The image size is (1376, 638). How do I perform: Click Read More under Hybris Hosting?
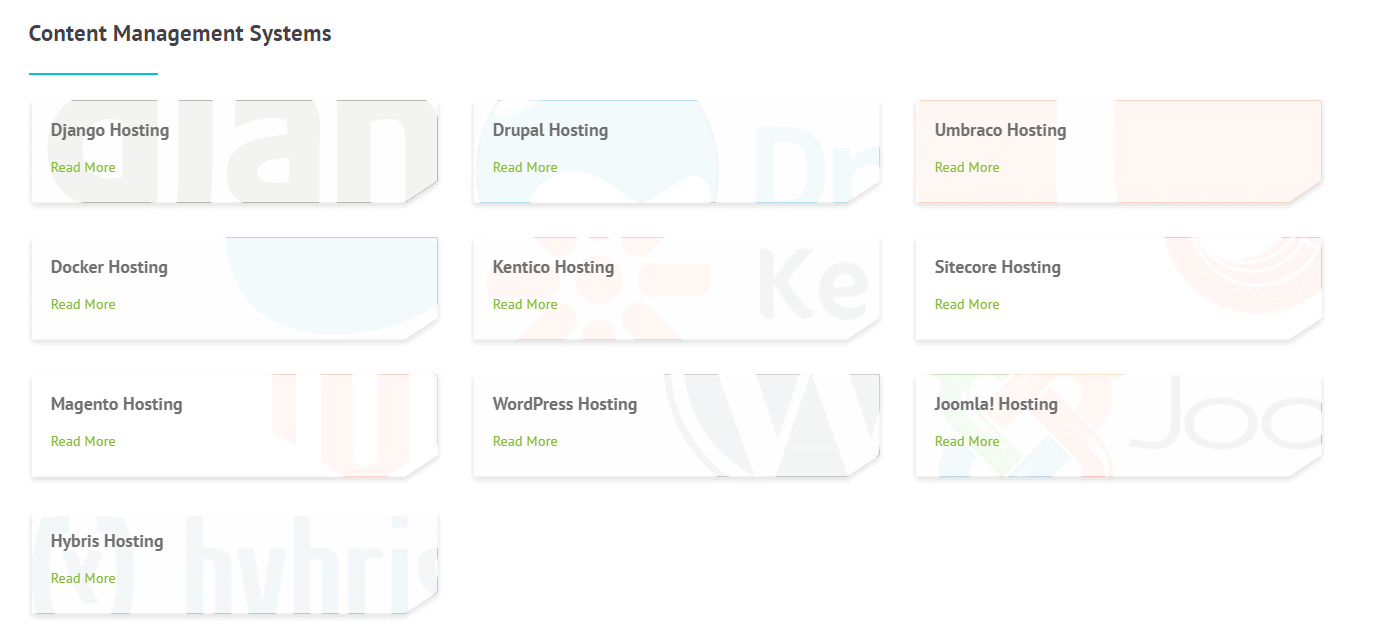click(x=83, y=578)
